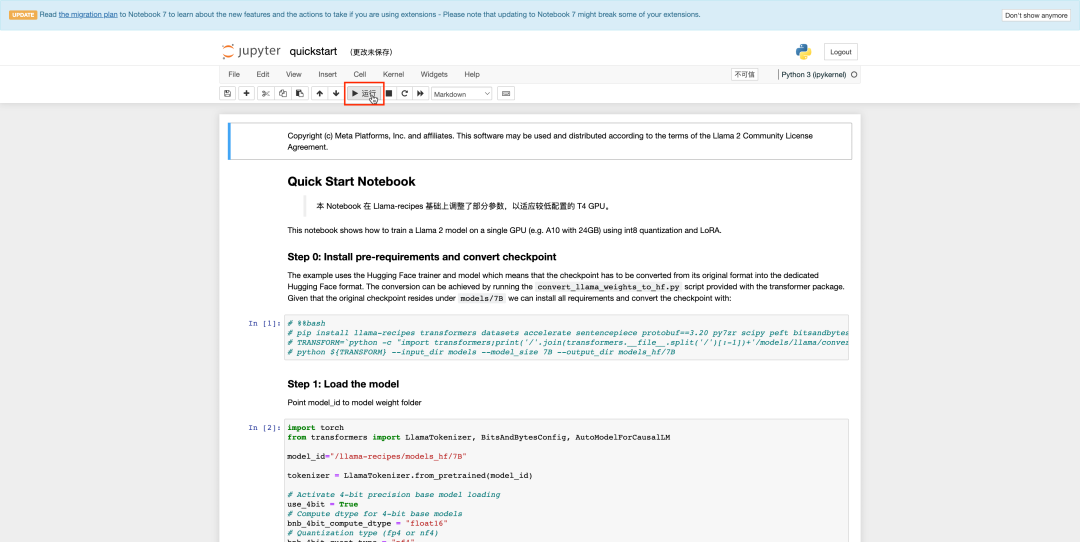Move selected cell up arrow

coord(319,94)
